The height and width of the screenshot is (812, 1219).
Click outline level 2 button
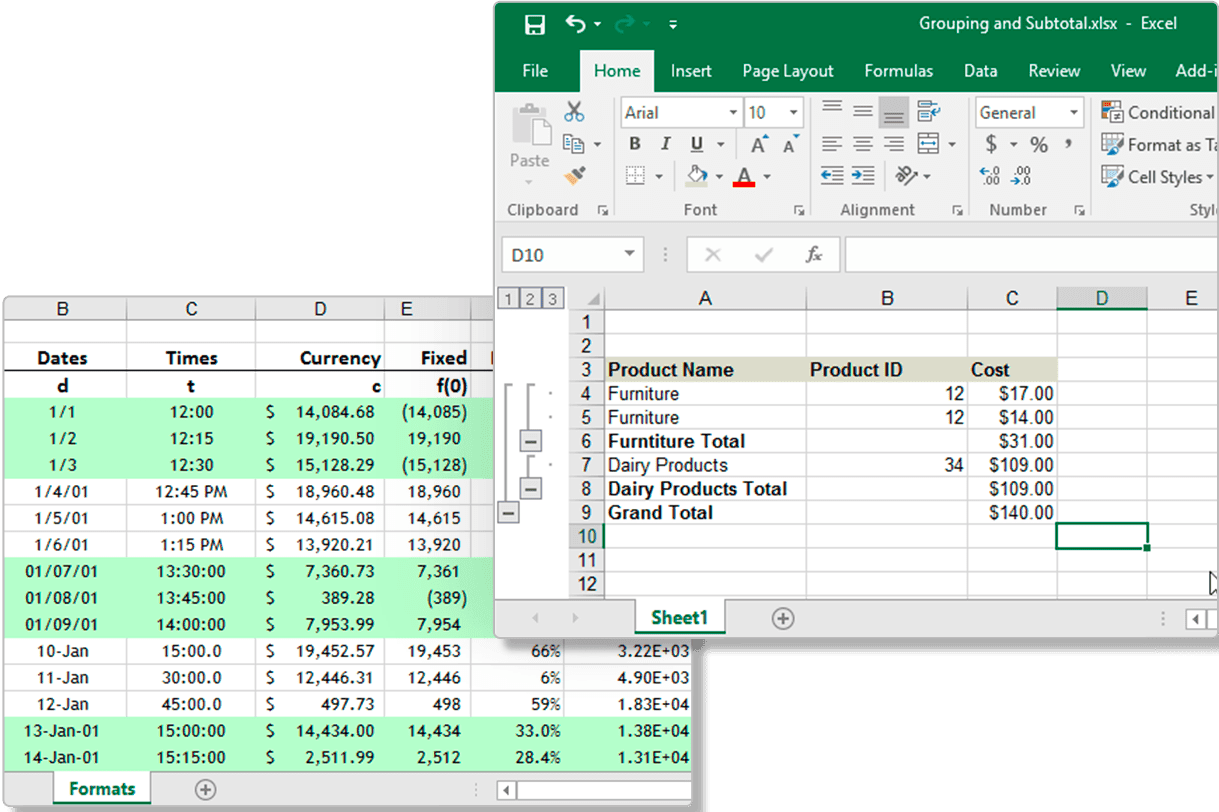point(529,298)
